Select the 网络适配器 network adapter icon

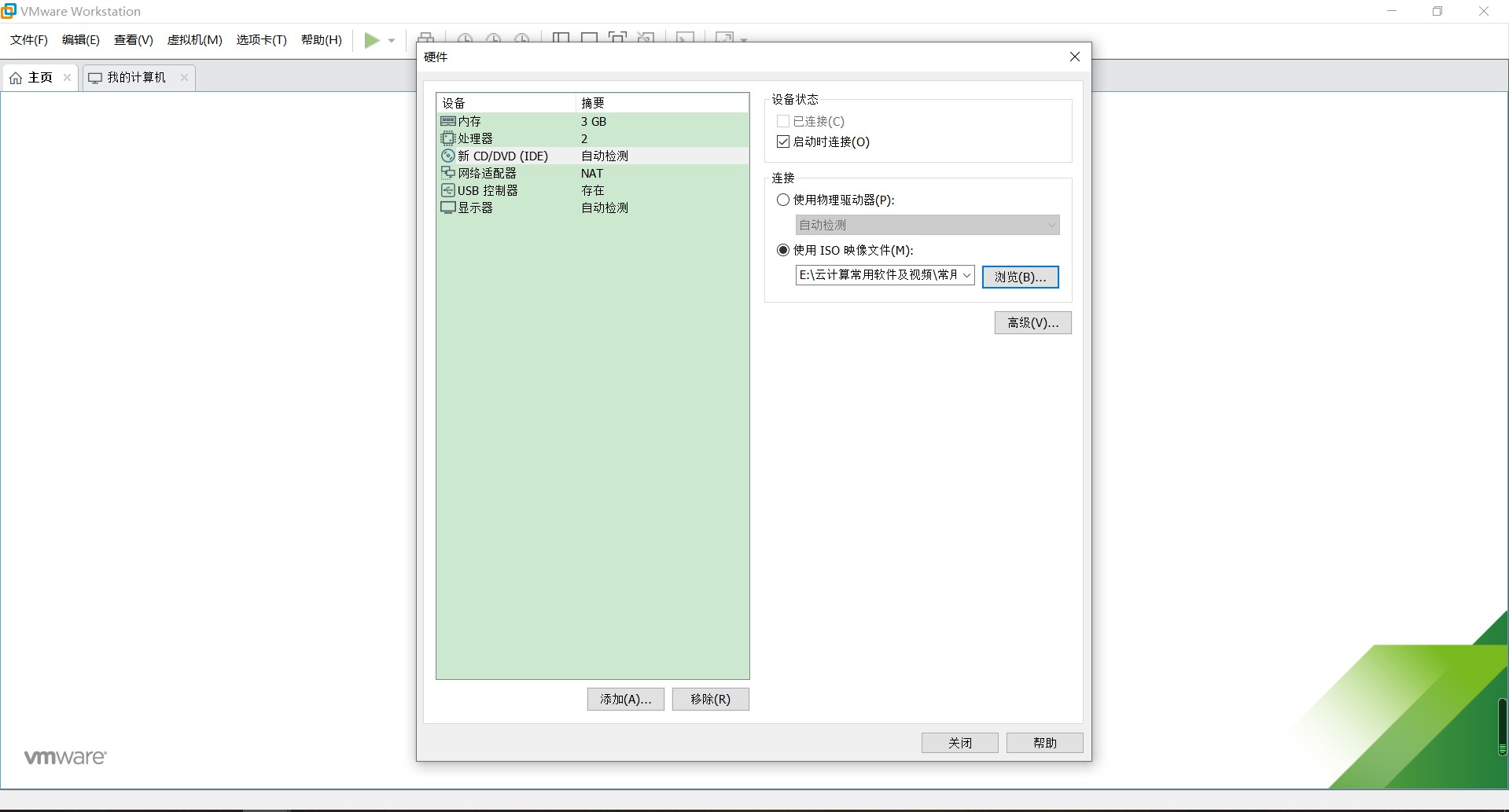coord(448,173)
